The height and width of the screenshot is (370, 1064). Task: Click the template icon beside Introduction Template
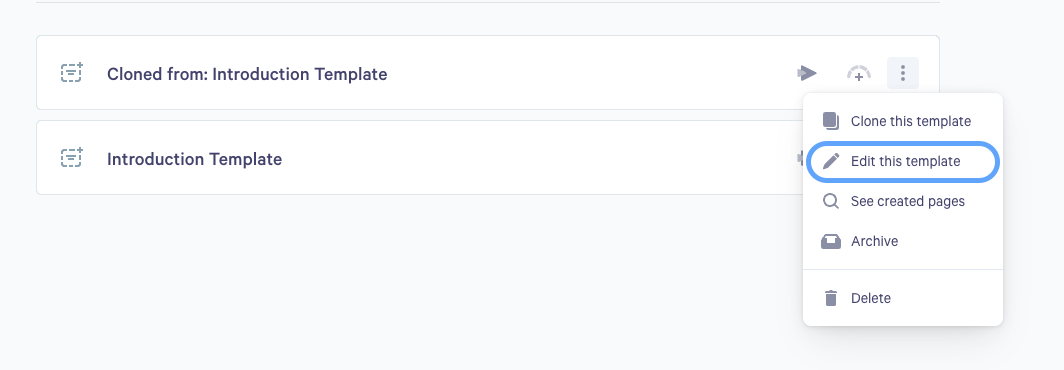coord(71,158)
